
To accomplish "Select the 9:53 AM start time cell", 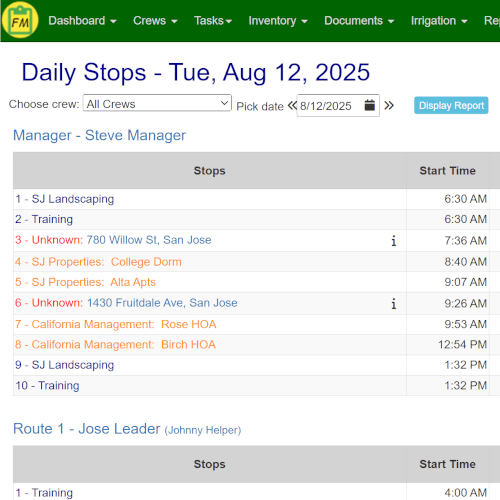I will (x=448, y=324).
